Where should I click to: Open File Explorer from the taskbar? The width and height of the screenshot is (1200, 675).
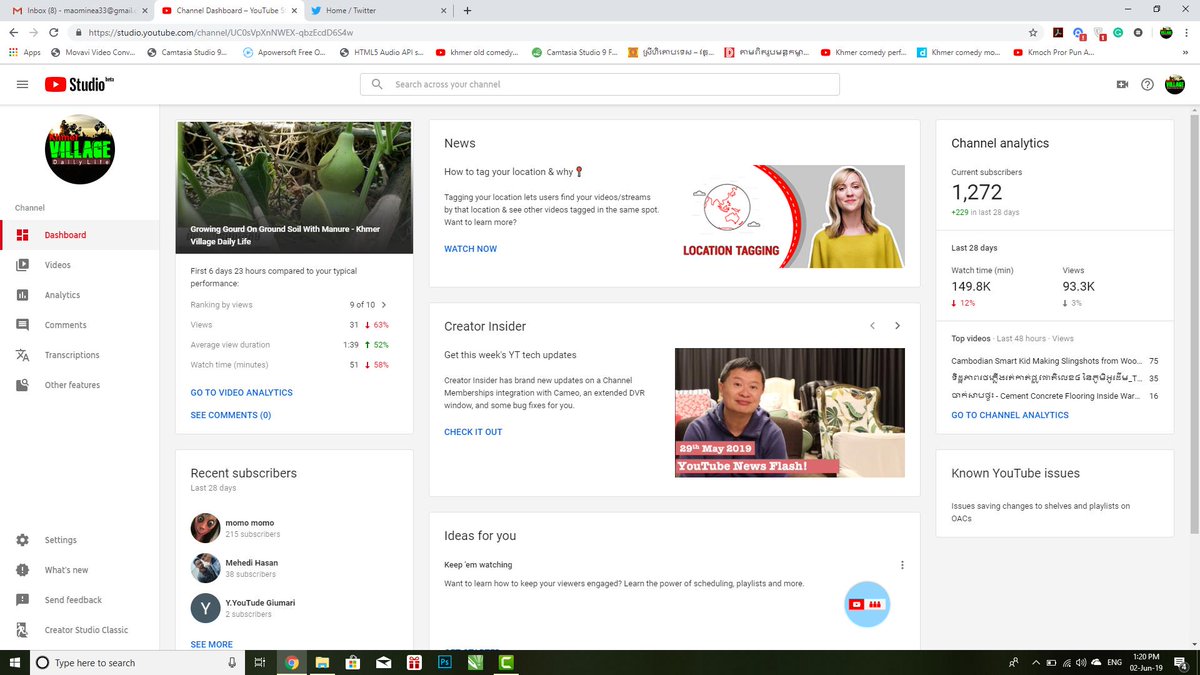coord(322,662)
